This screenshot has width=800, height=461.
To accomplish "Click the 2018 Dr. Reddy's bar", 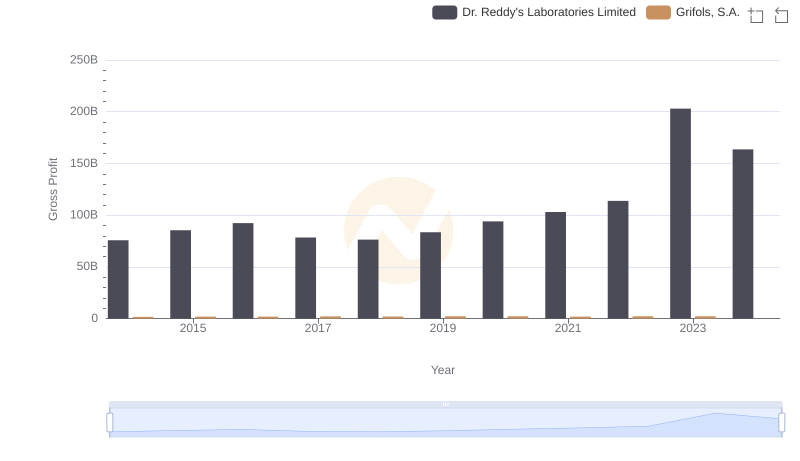I will [x=368, y=279].
